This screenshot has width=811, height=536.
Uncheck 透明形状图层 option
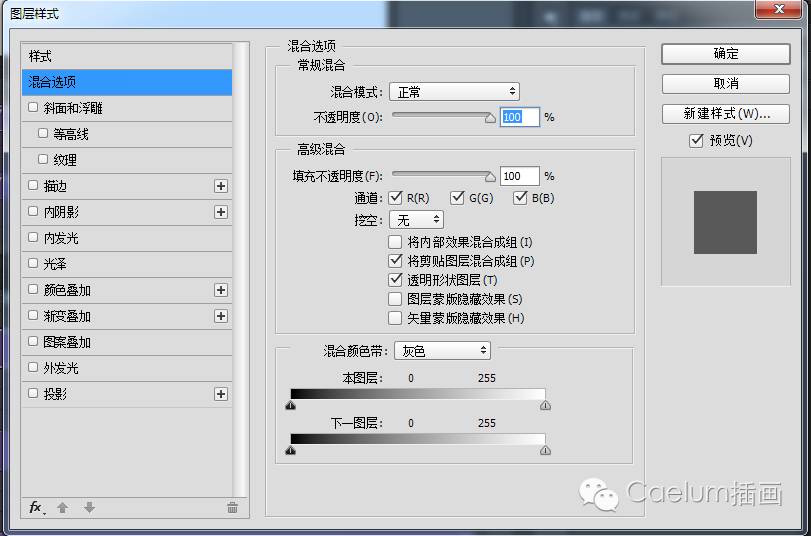click(x=395, y=280)
